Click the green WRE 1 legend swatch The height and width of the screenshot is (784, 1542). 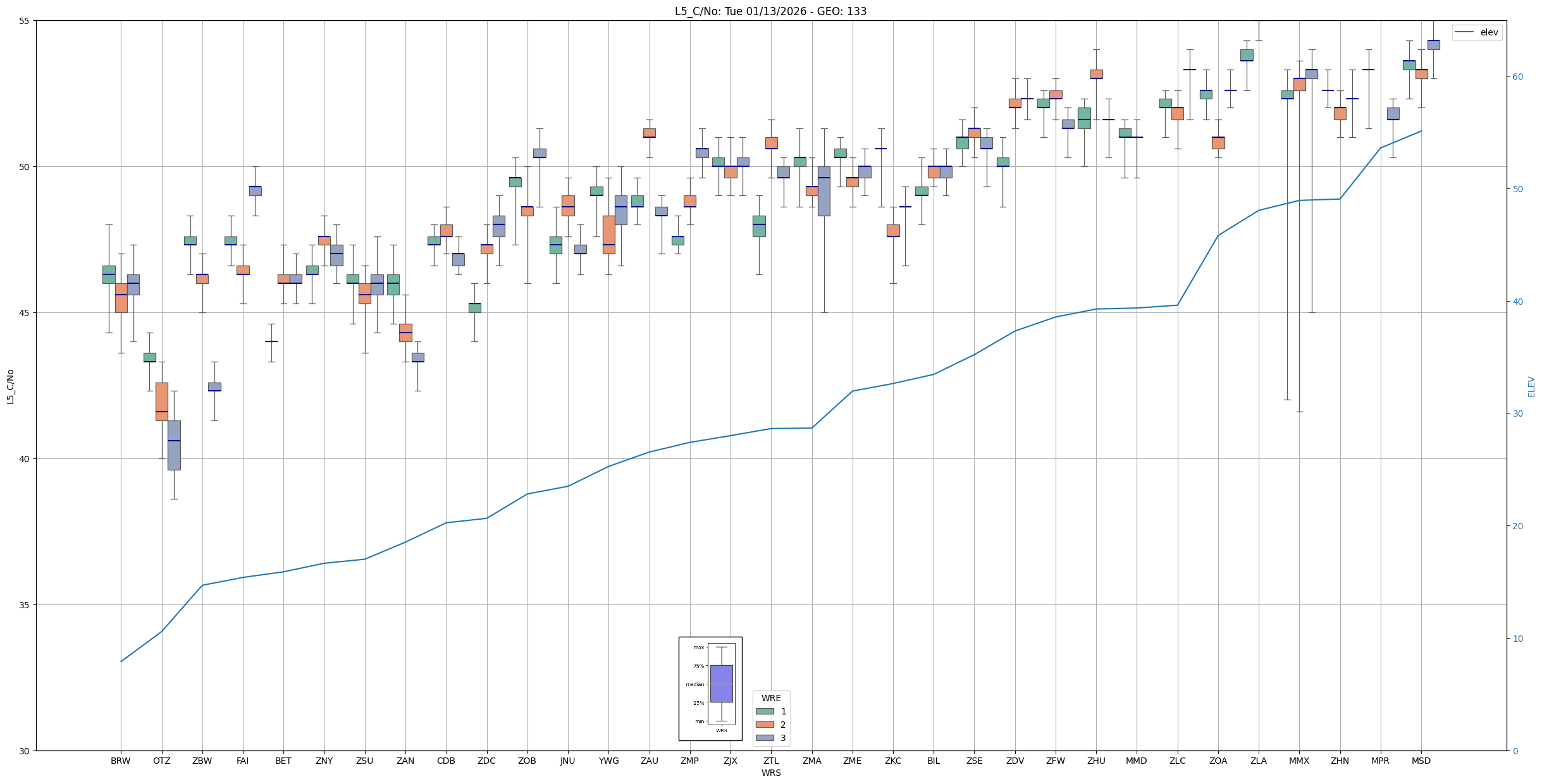pyautogui.click(x=764, y=711)
